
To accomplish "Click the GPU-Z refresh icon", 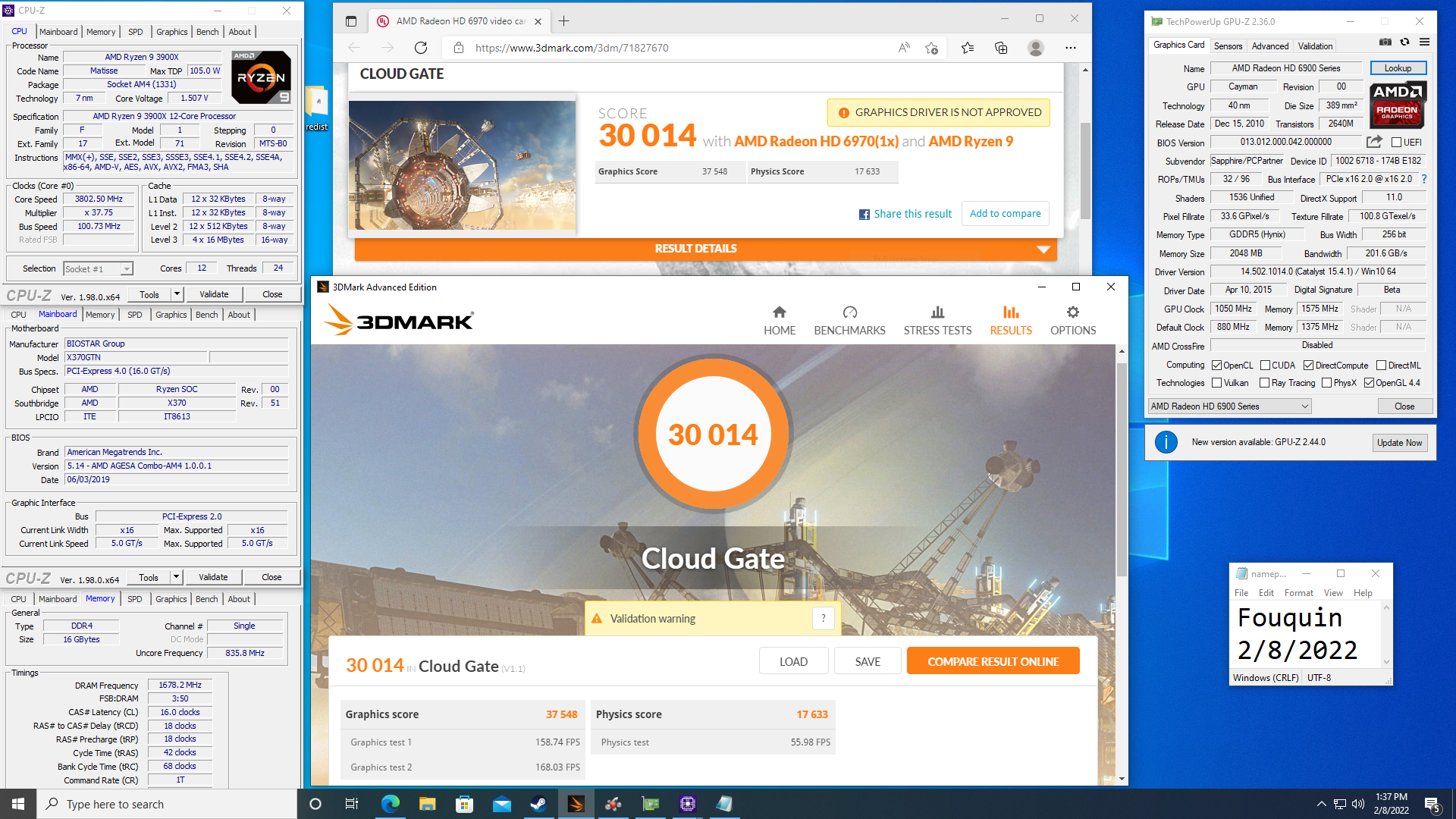I will [1404, 42].
